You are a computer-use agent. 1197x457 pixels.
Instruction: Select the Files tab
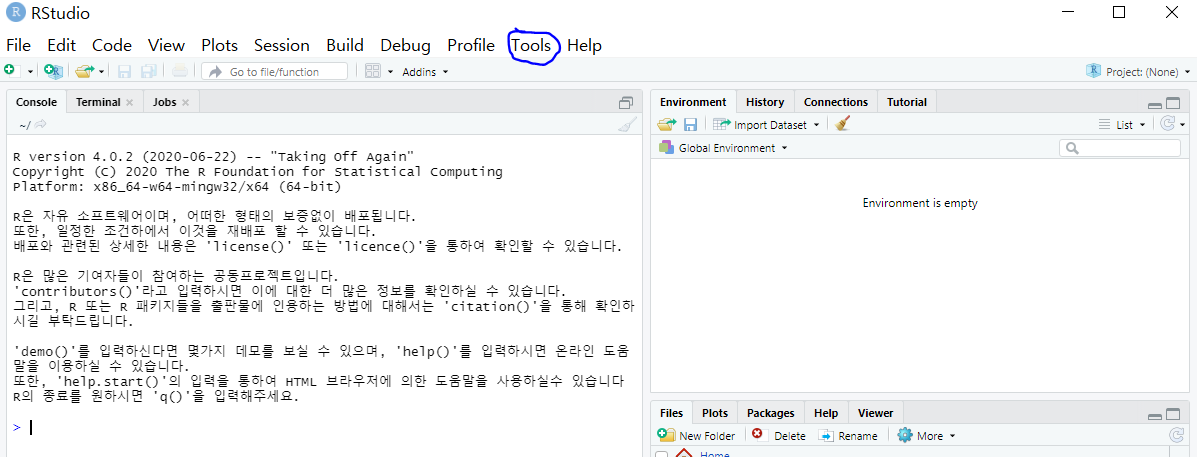point(671,413)
